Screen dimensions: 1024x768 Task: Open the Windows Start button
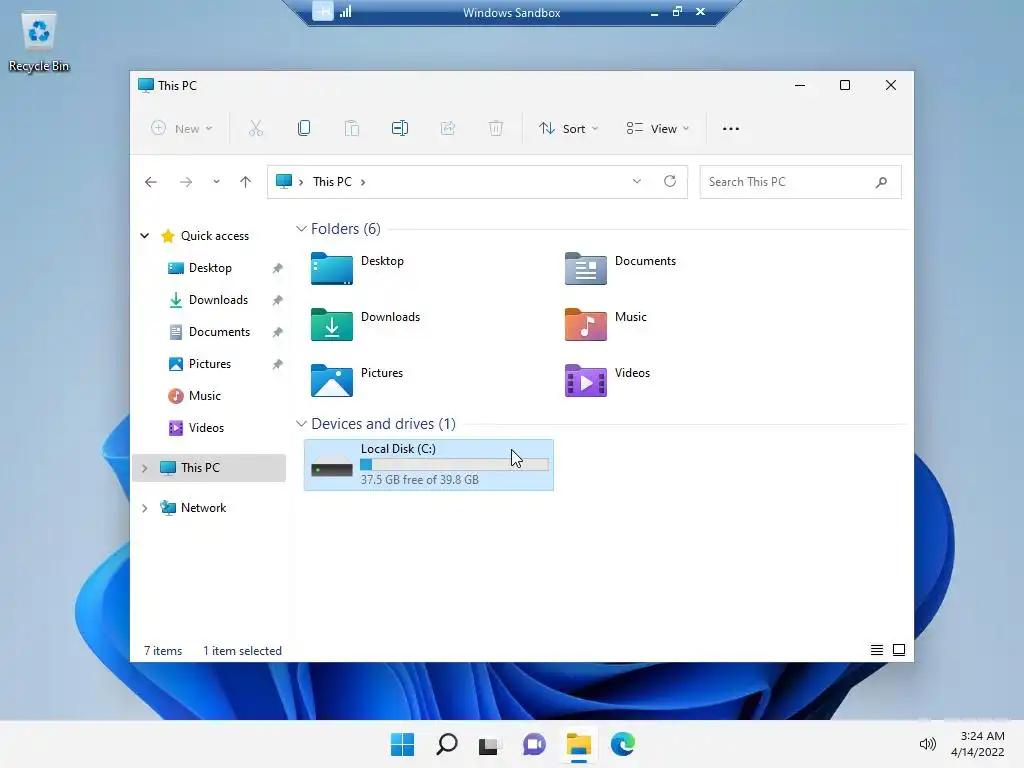click(x=402, y=744)
